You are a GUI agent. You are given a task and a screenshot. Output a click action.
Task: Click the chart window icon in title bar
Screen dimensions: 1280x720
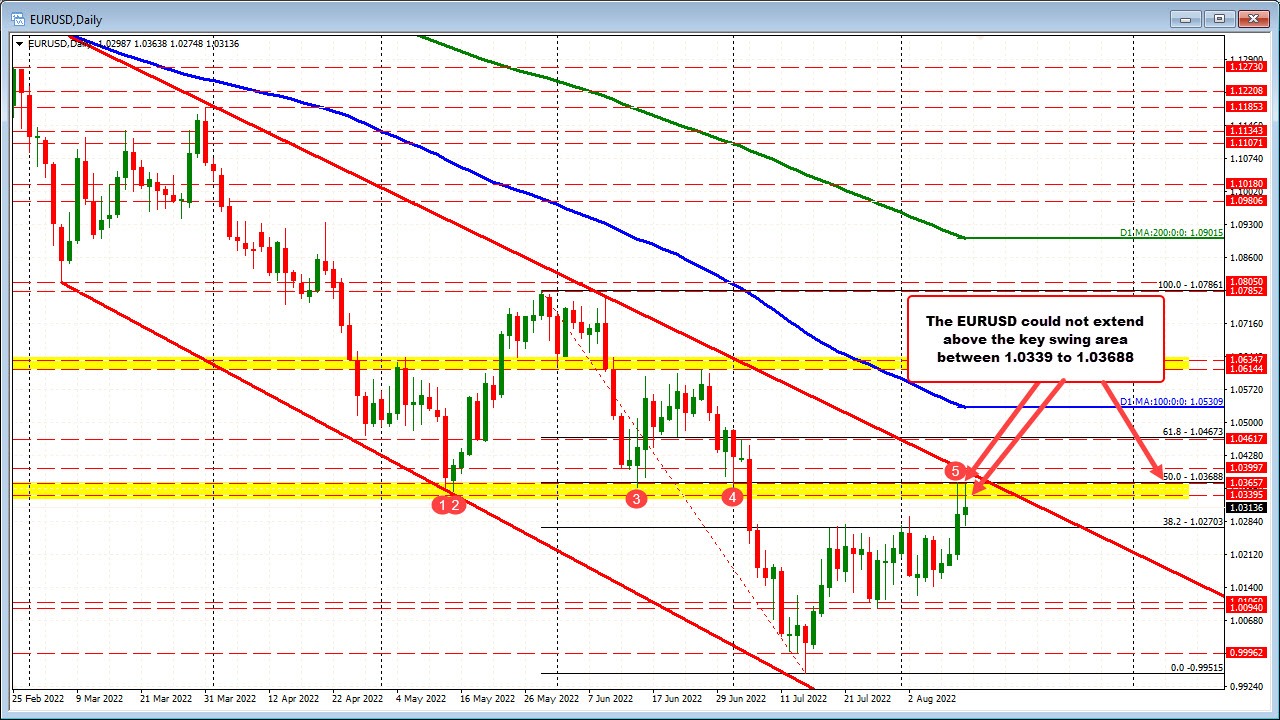(17, 19)
